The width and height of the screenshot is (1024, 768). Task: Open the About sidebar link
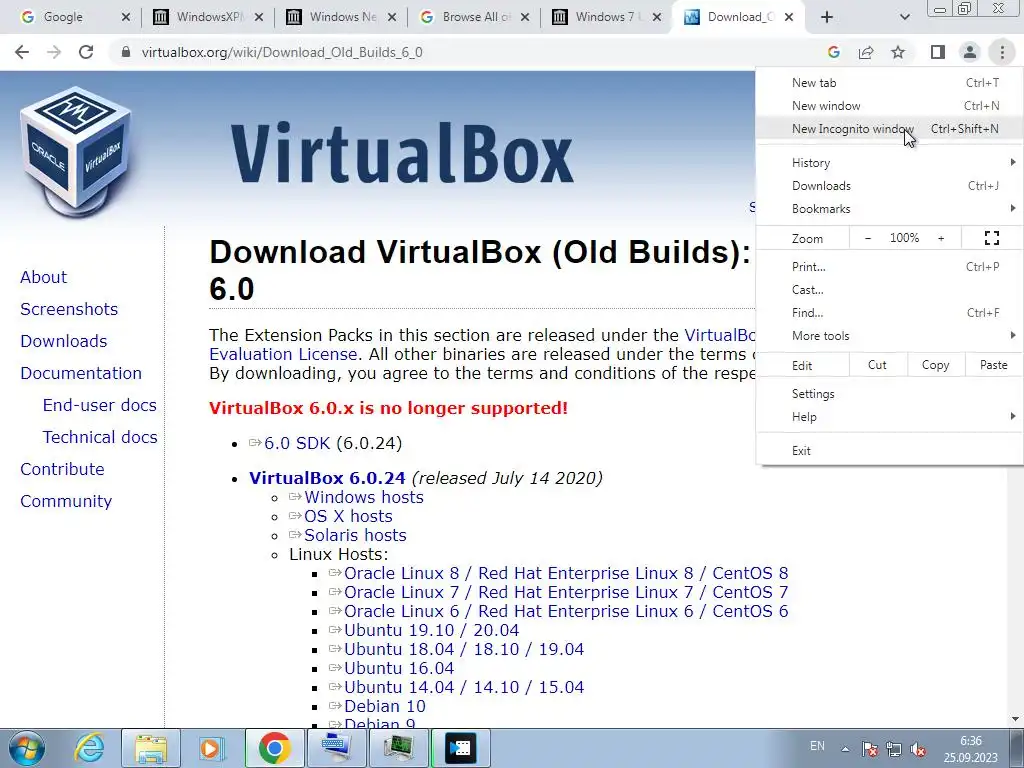(43, 277)
